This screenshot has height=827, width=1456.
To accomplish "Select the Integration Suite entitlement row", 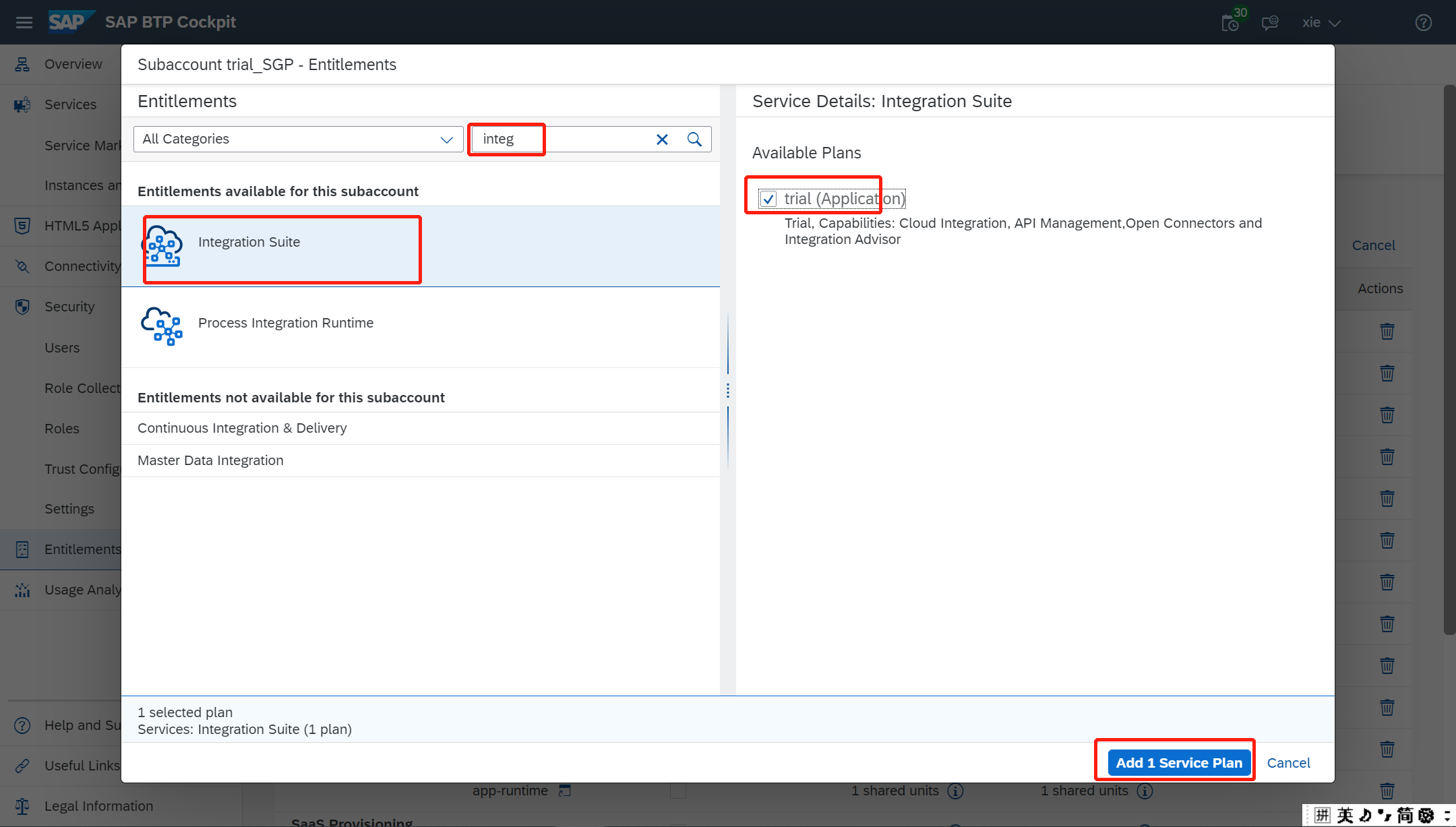I will (421, 246).
